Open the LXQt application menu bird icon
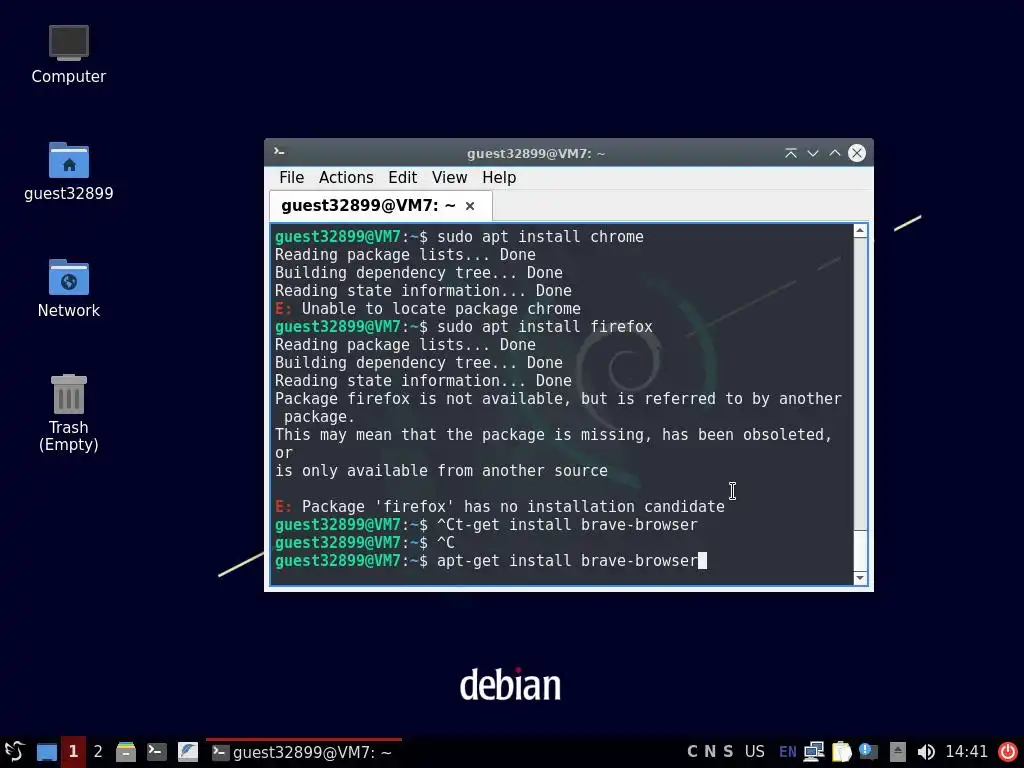Viewport: 1024px width, 768px height. point(14,752)
